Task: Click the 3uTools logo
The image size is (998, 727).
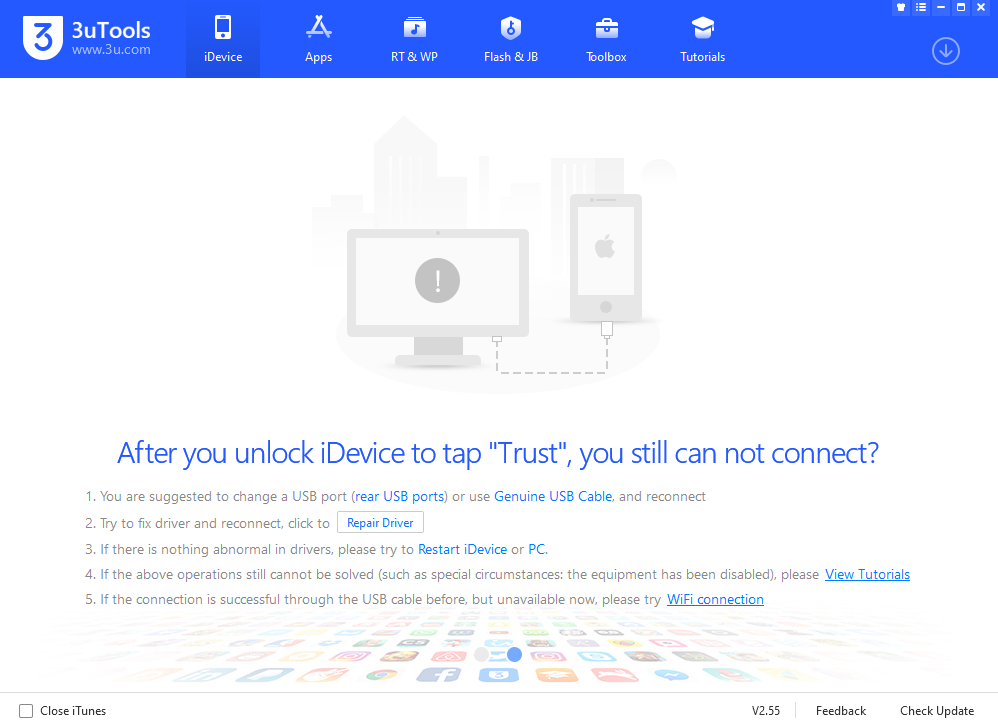Action: [42, 38]
